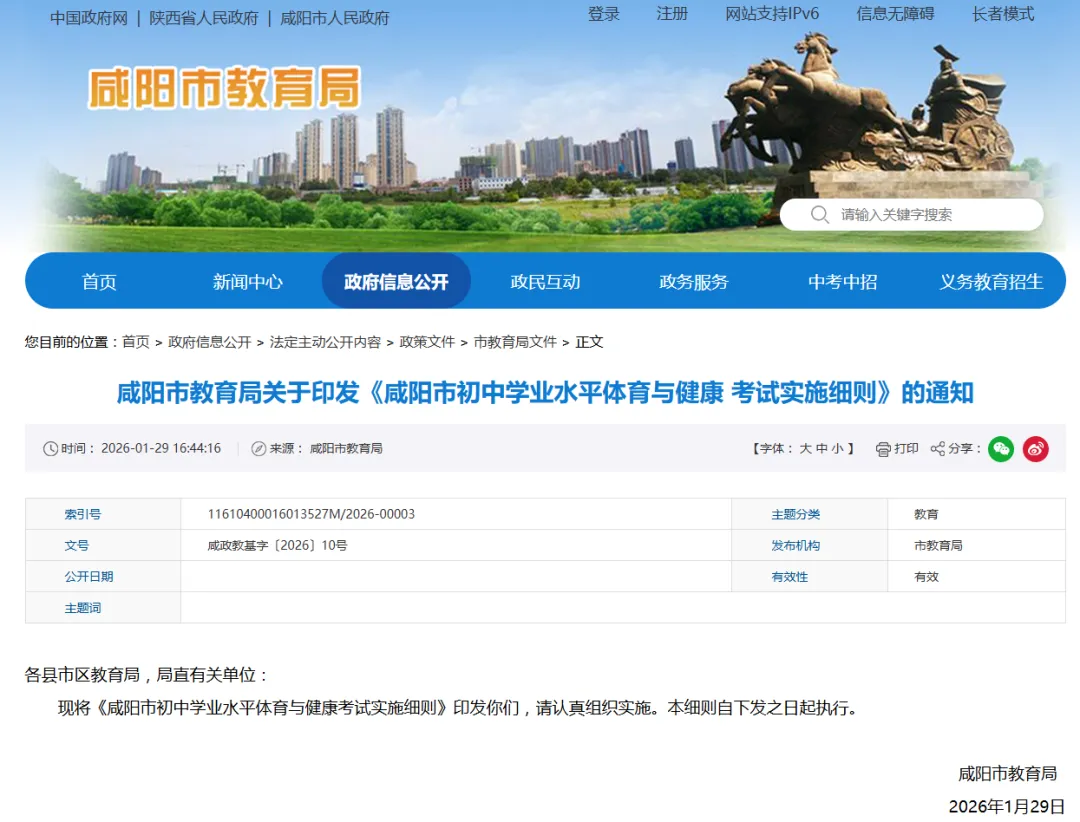Click the magnifying glass search icon

point(819,214)
